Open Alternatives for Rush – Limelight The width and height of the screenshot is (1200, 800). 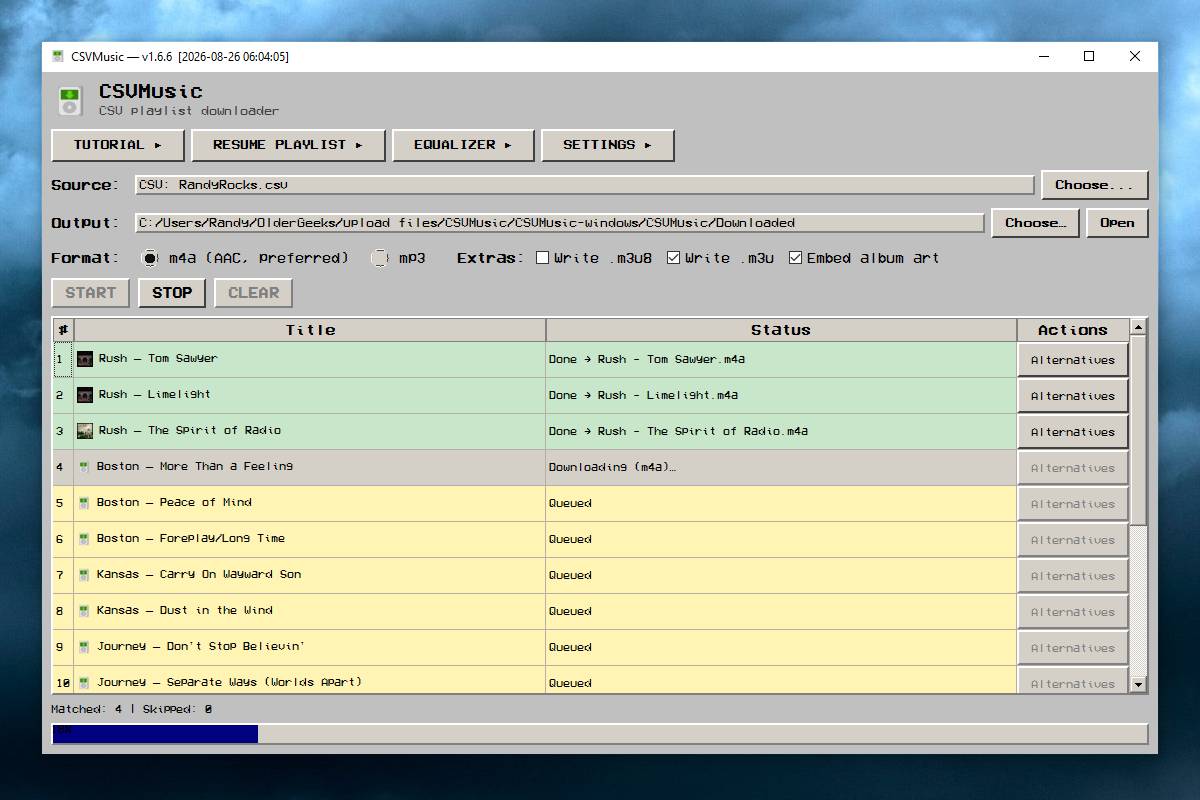(1073, 396)
